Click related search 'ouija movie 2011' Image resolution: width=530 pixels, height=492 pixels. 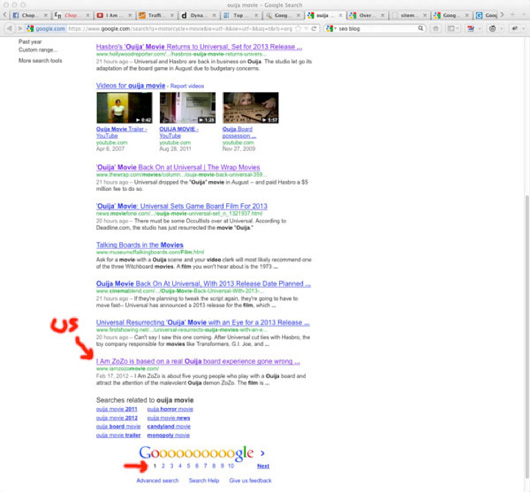[117, 409]
